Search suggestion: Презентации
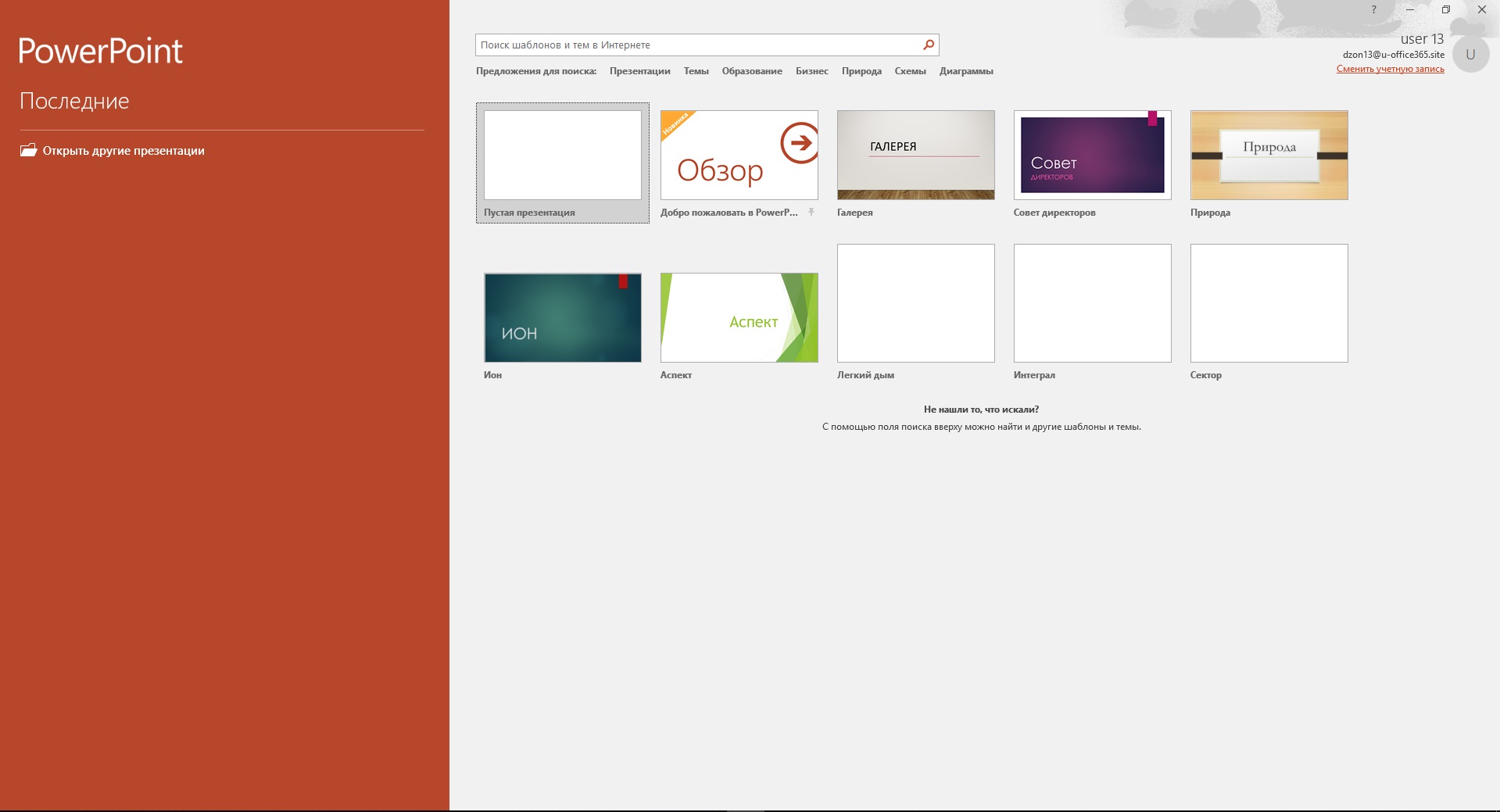 640,71
